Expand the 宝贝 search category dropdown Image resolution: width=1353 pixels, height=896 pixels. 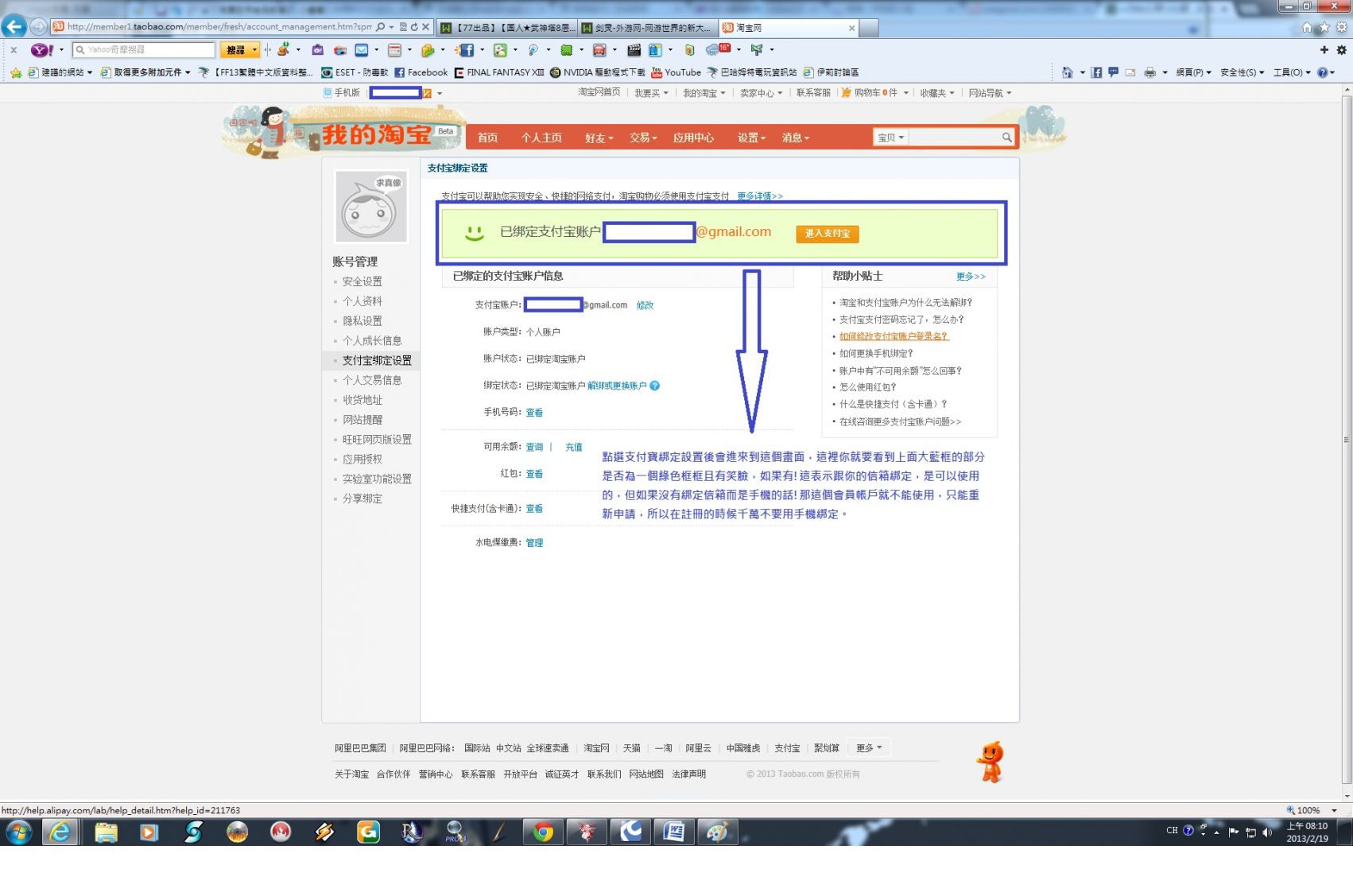(x=890, y=138)
